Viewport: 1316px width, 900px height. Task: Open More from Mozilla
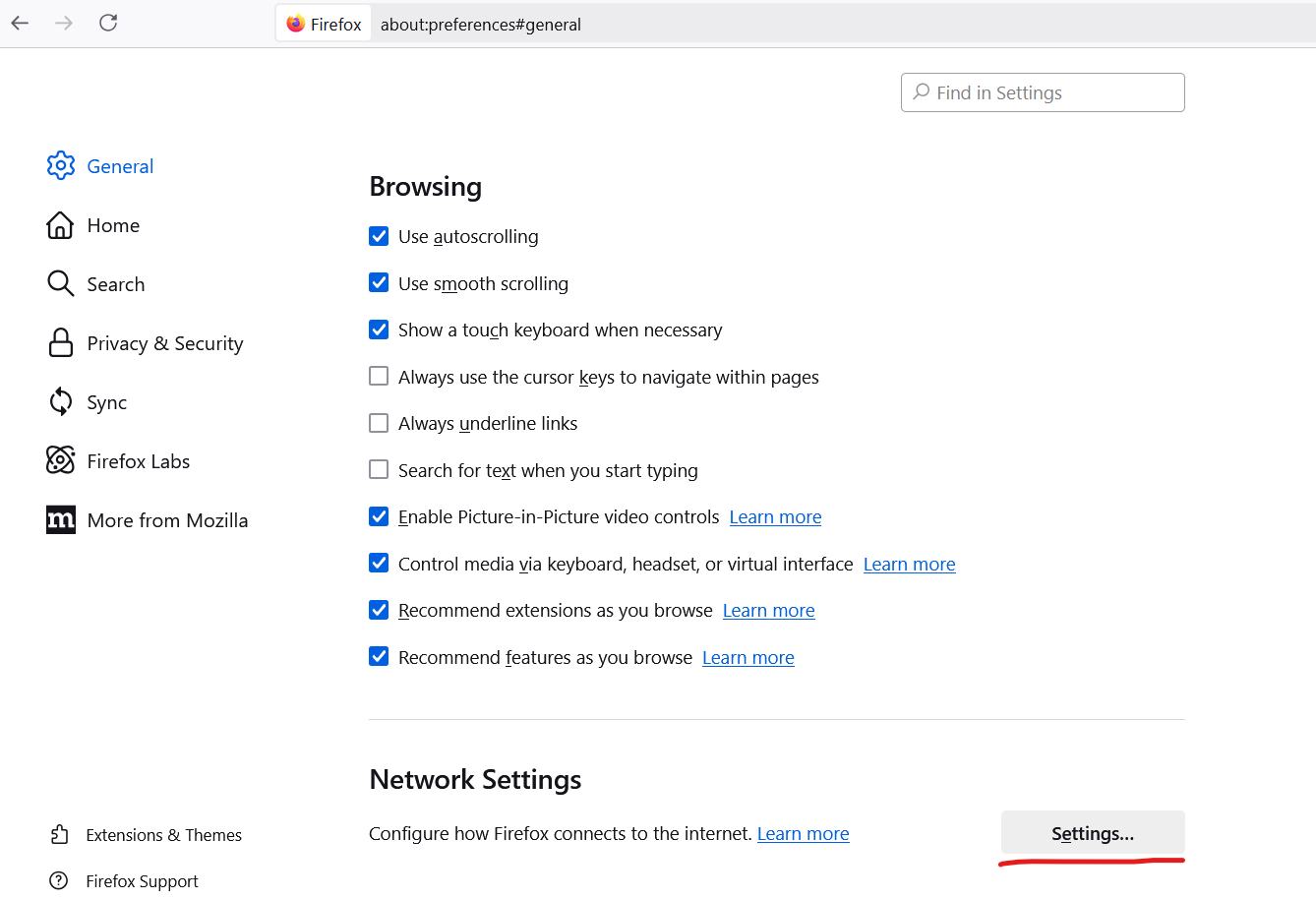click(168, 520)
